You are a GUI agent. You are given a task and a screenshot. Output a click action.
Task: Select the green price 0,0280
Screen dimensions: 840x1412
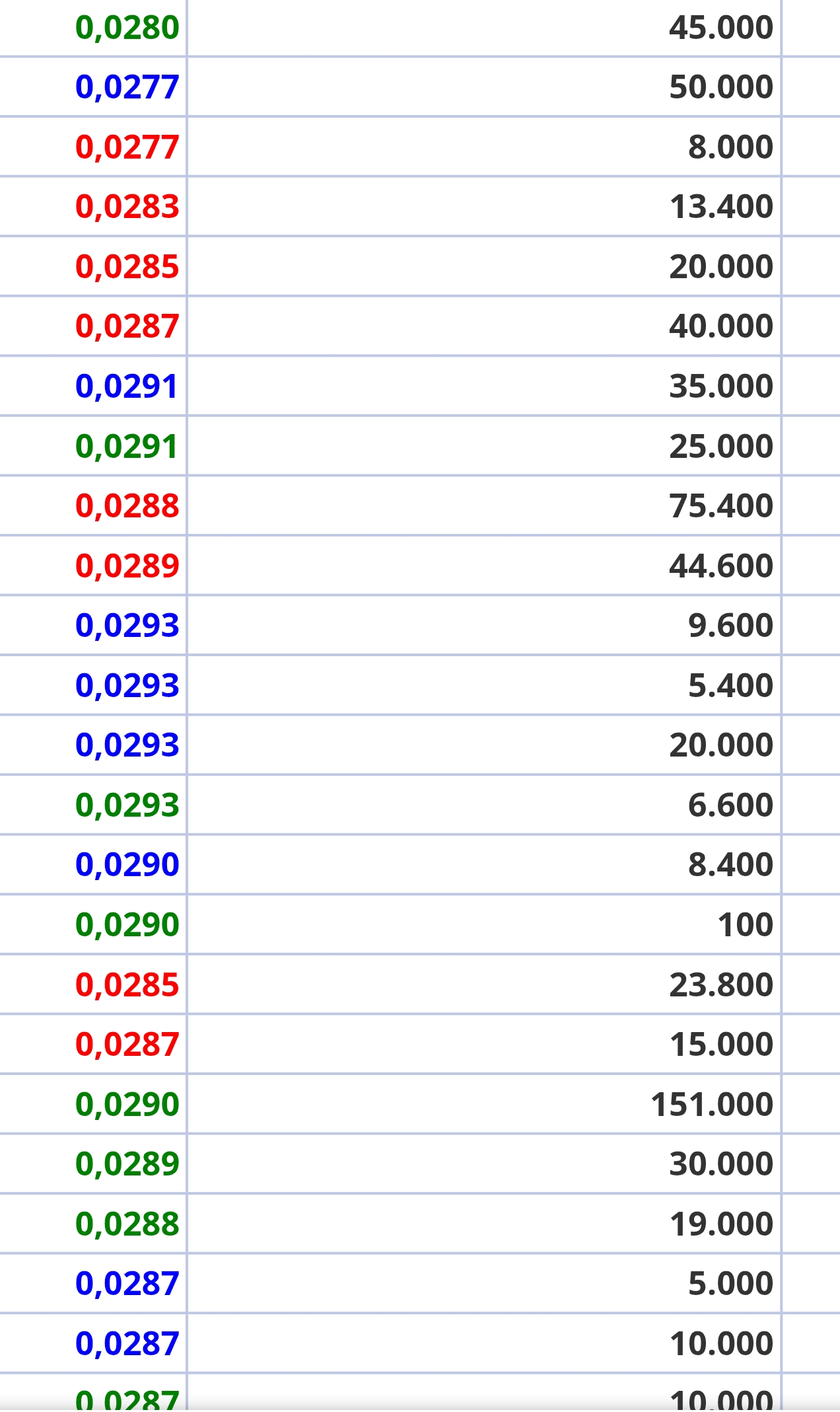[127, 28]
